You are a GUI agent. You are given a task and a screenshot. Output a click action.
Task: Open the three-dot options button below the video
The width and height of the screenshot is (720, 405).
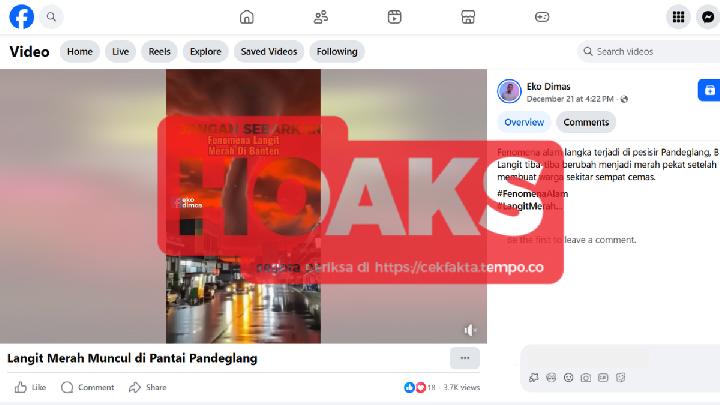pyautogui.click(x=465, y=358)
